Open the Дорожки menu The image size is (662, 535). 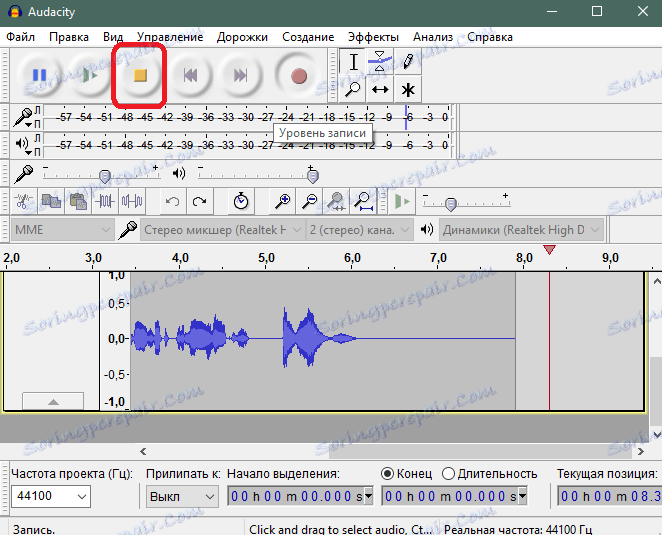pyautogui.click(x=242, y=37)
